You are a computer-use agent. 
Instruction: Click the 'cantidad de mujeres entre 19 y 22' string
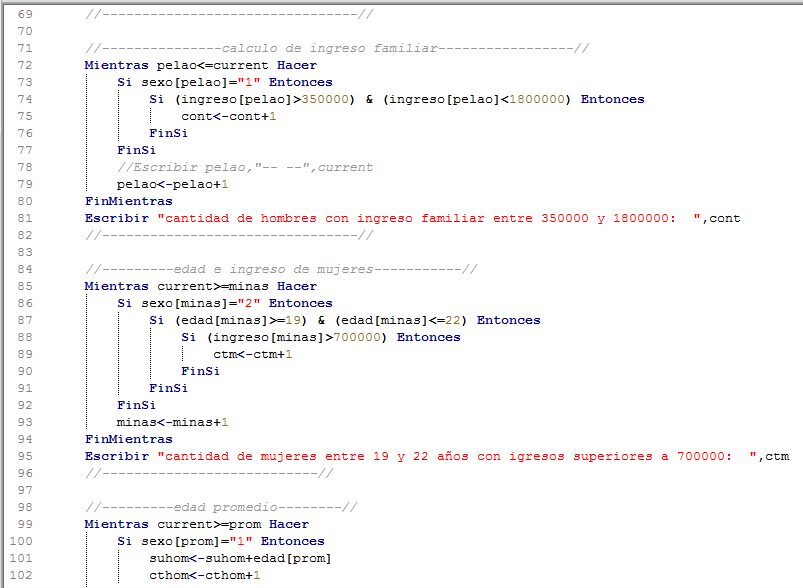coord(457,456)
